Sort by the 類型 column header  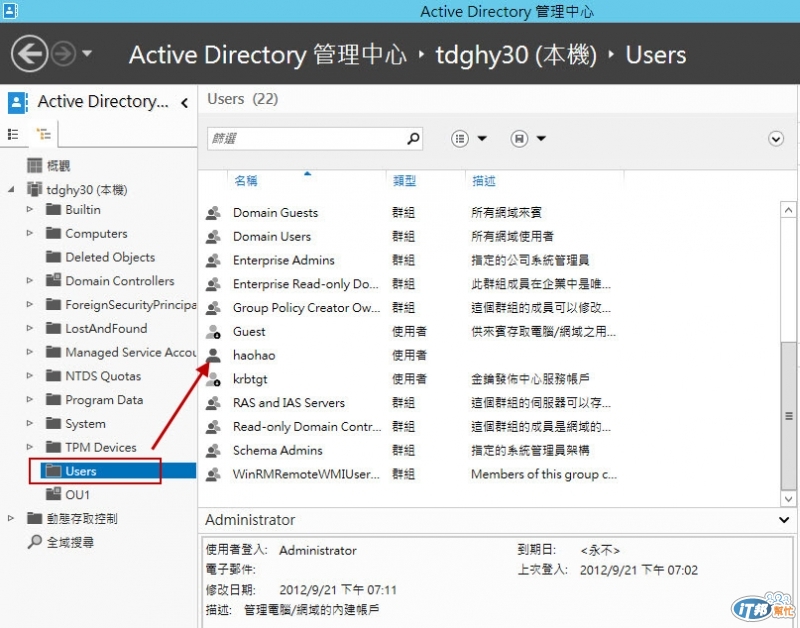tap(405, 181)
